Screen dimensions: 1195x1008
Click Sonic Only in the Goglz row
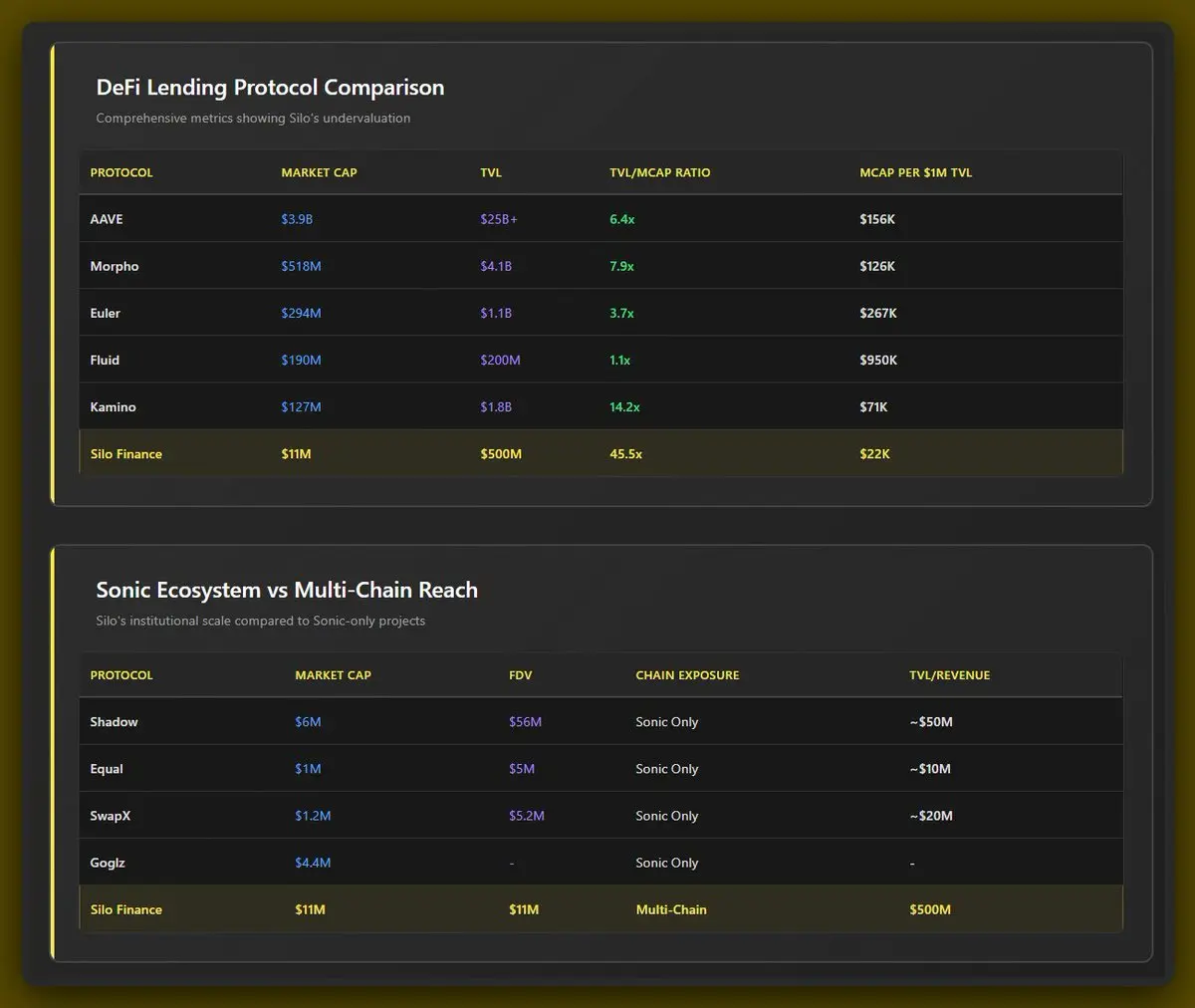point(667,863)
